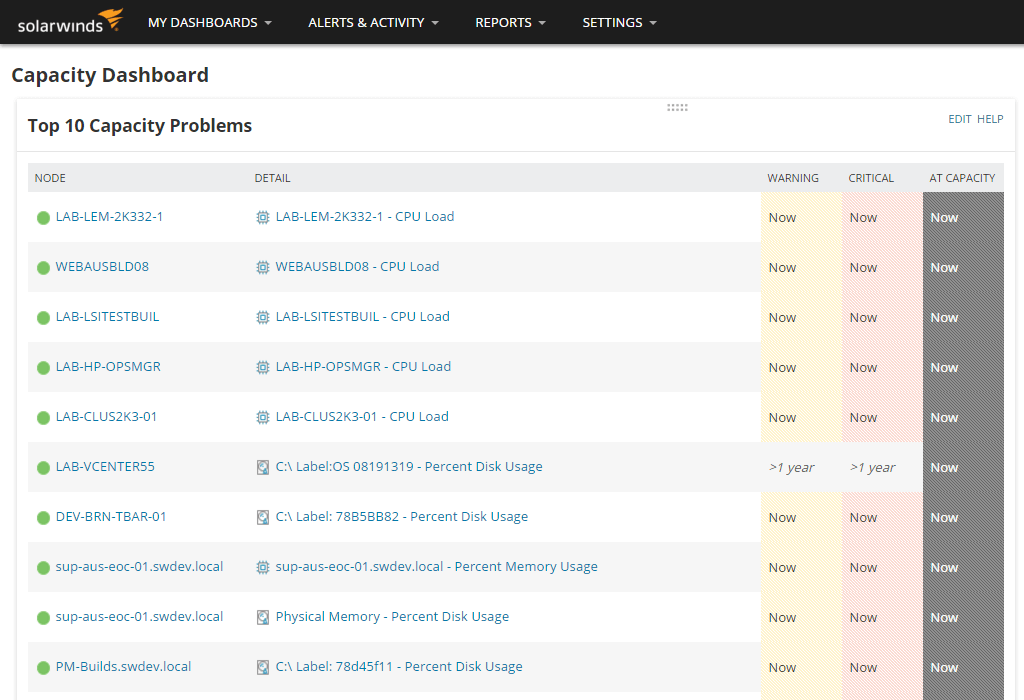Click the CPU icon for WEBAUSBLD08 CPU Load
Image resolution: width=1024 pixels, height=700 pixels.
[262, 267]
